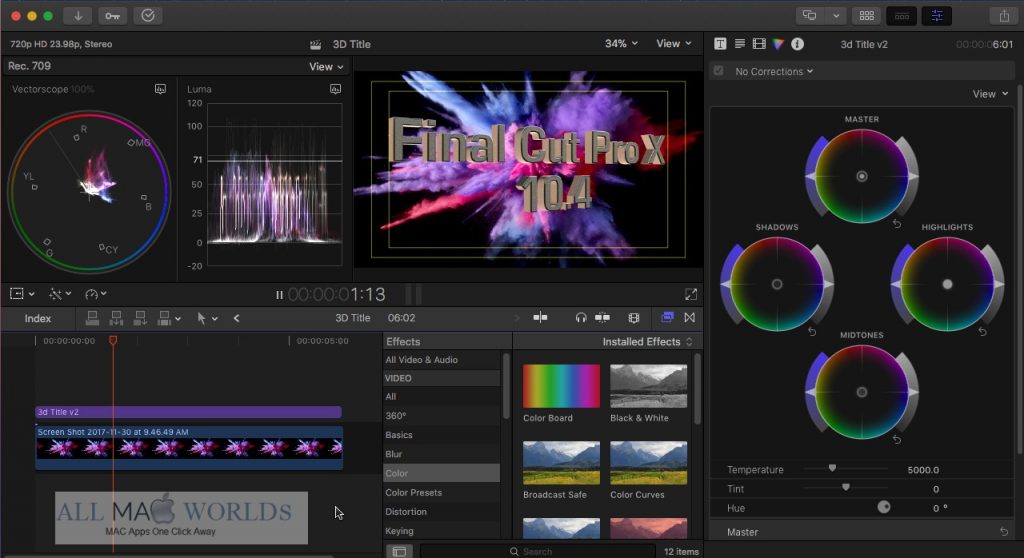Toggle the Browser grid icon
This screenshot has height=558, width=1024.
pos(867,16)
